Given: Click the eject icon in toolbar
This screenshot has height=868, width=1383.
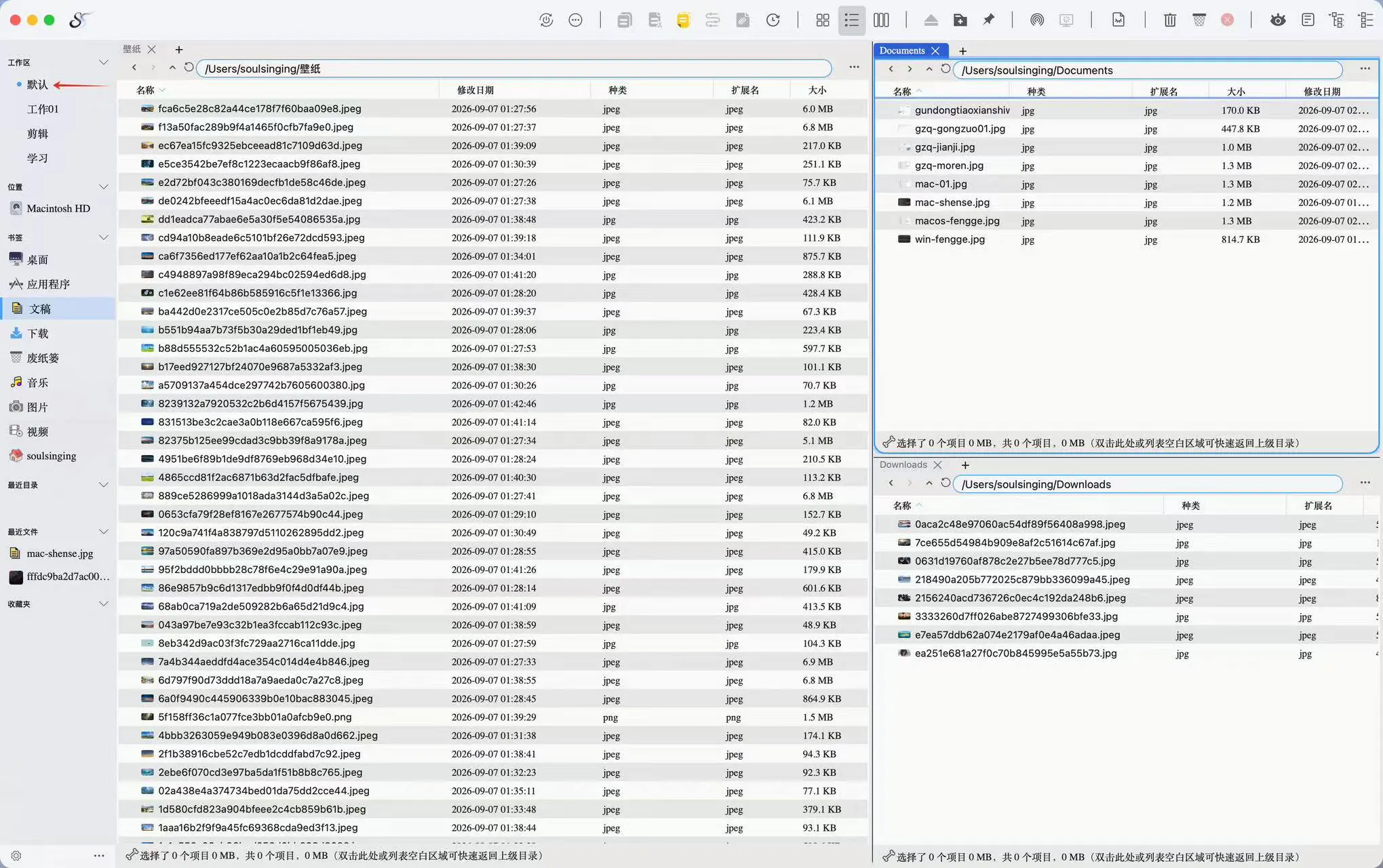Looking at the screenshot, I should coord(931,20).
